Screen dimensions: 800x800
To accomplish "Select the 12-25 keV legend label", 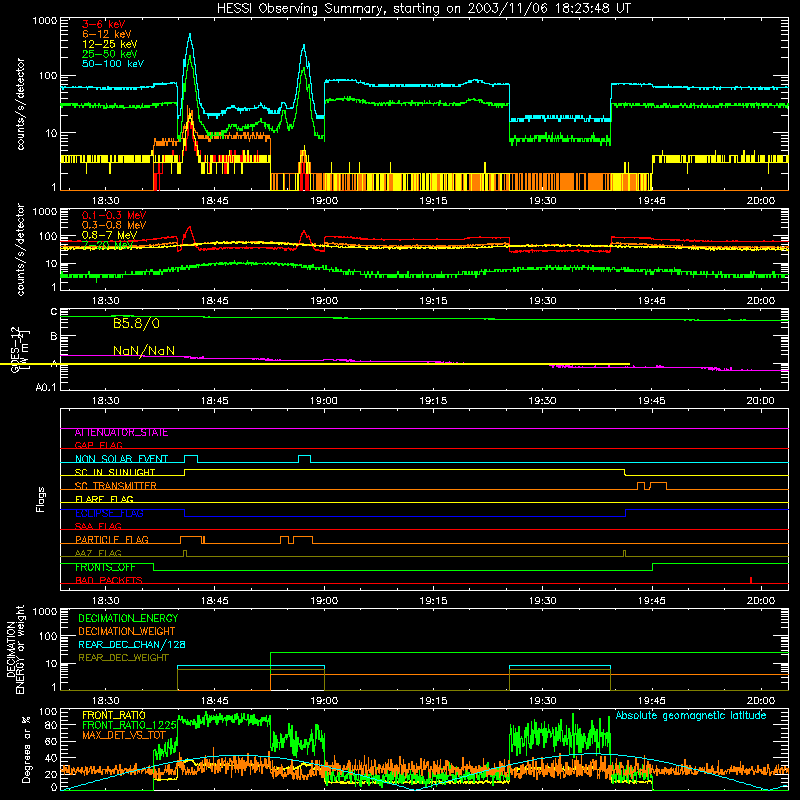I will [110, 44].
